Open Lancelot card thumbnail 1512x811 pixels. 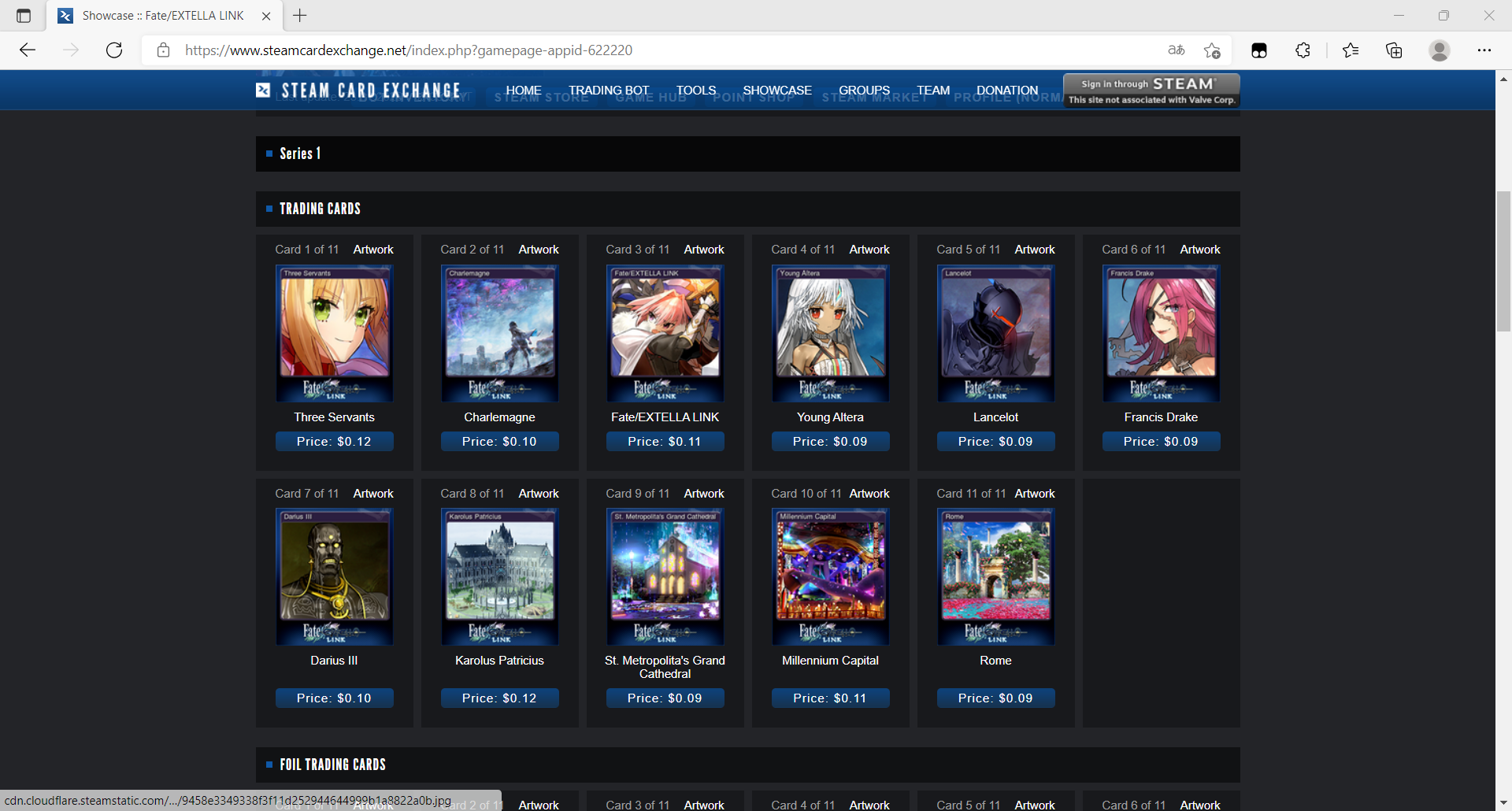pos(996,333)
